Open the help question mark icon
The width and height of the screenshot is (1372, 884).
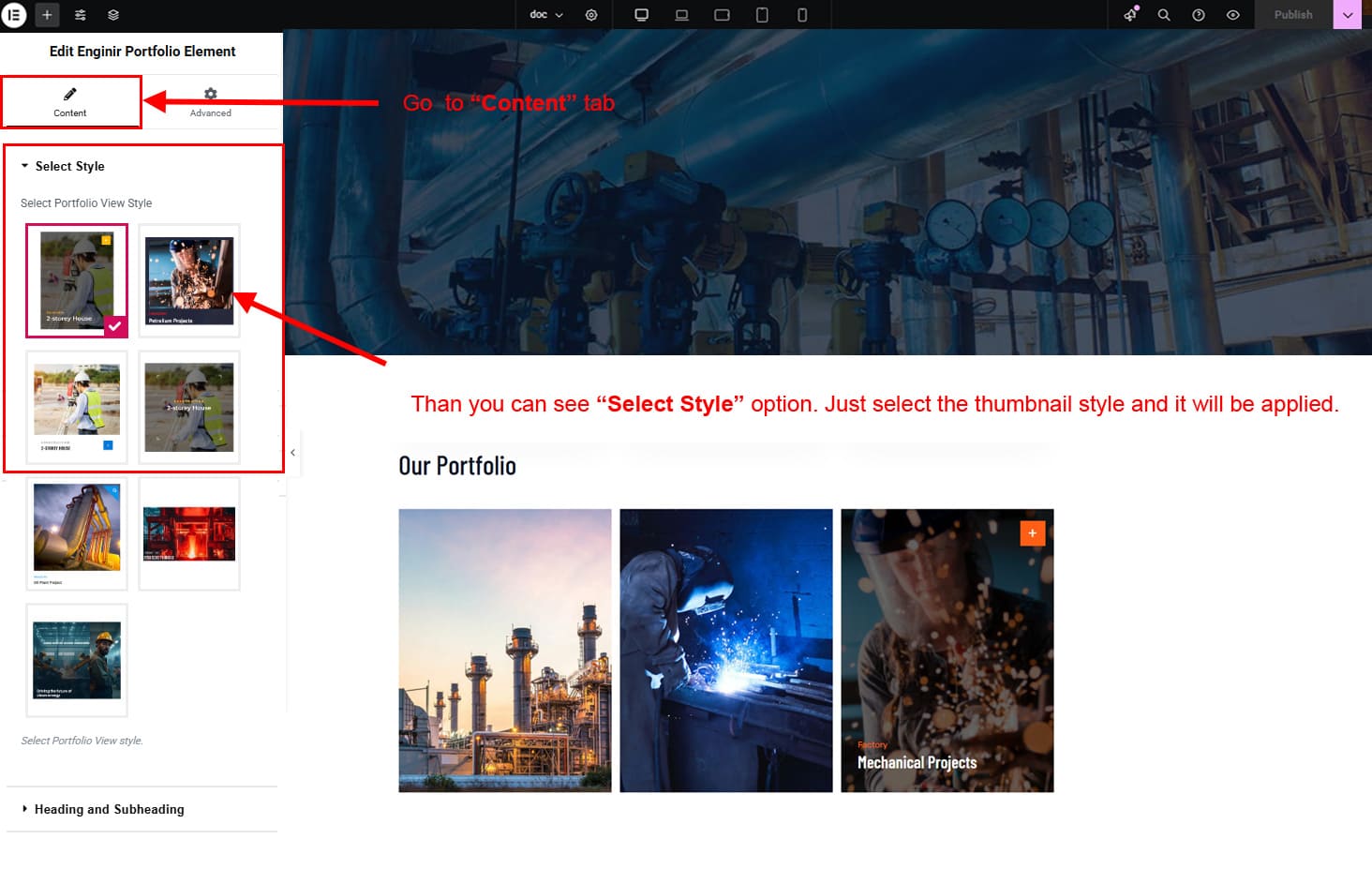coord(1199,15)
